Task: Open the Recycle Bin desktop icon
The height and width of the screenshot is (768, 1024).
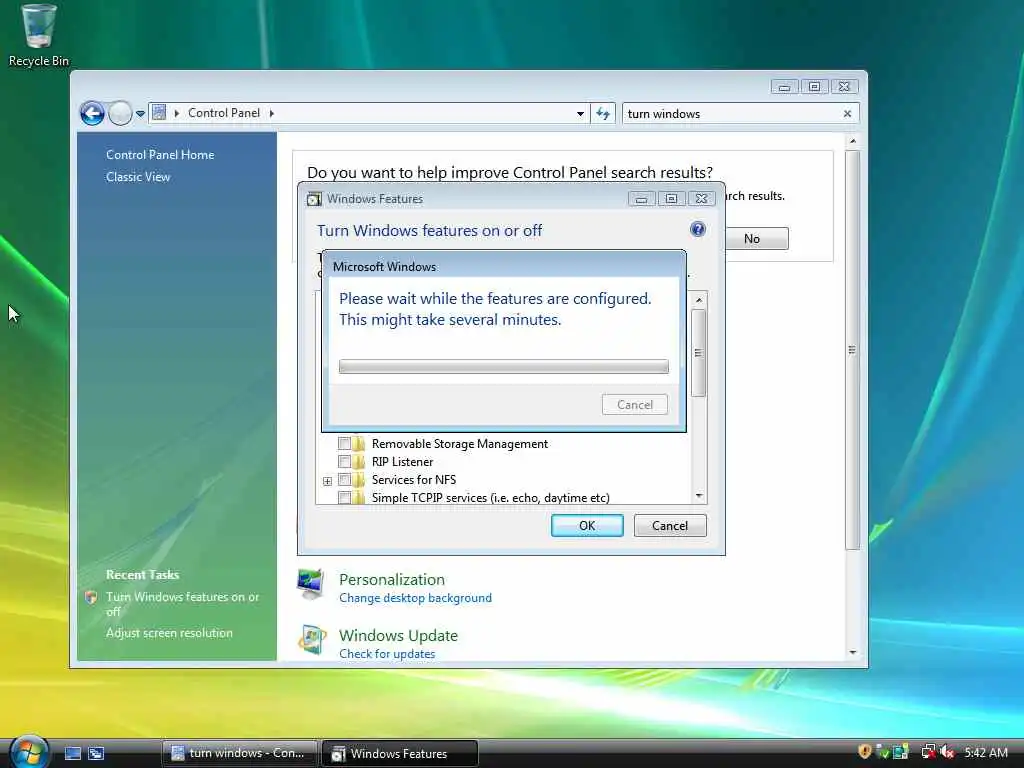Action: tap(38, 35)
